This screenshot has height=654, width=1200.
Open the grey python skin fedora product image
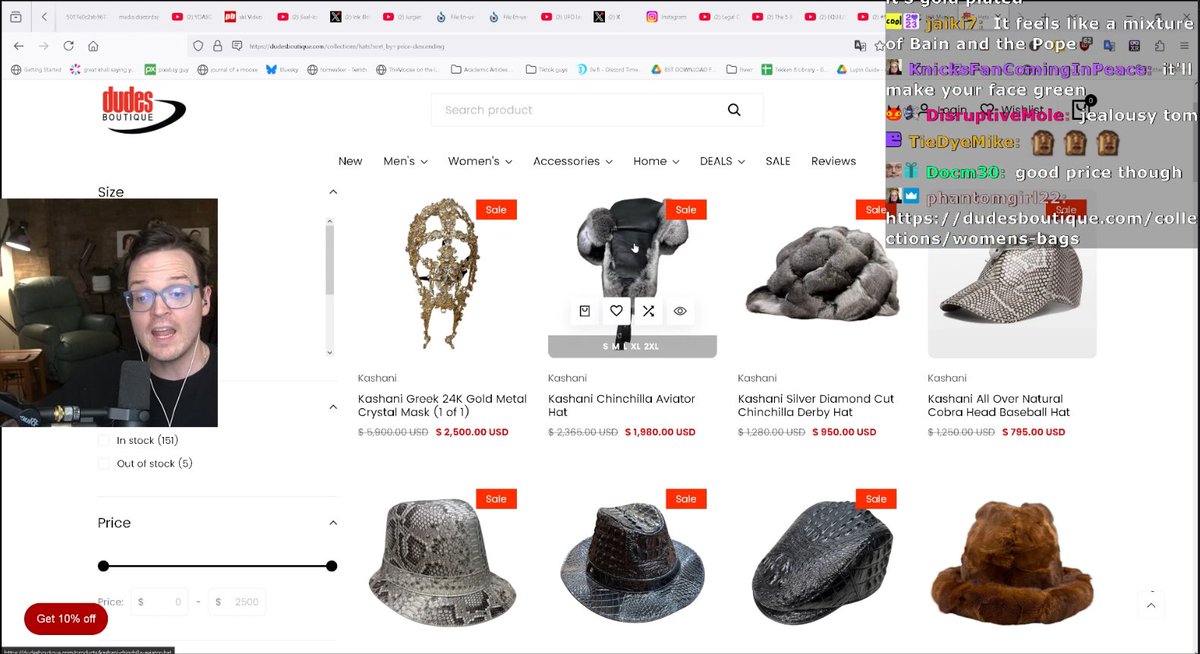coord(442,563)
